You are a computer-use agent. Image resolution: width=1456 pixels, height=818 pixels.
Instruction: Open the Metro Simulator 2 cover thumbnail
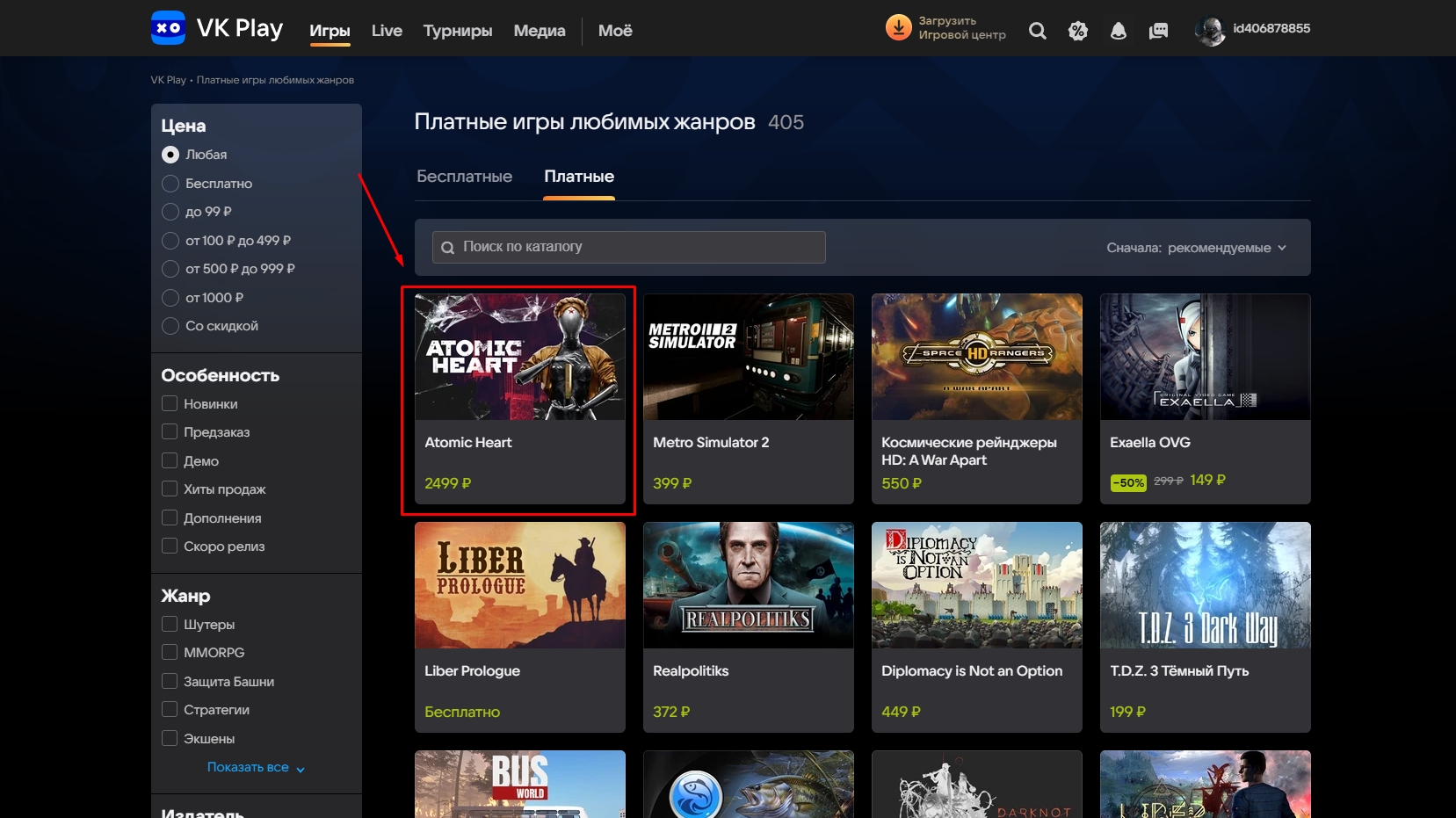click(x=749, y=357)
